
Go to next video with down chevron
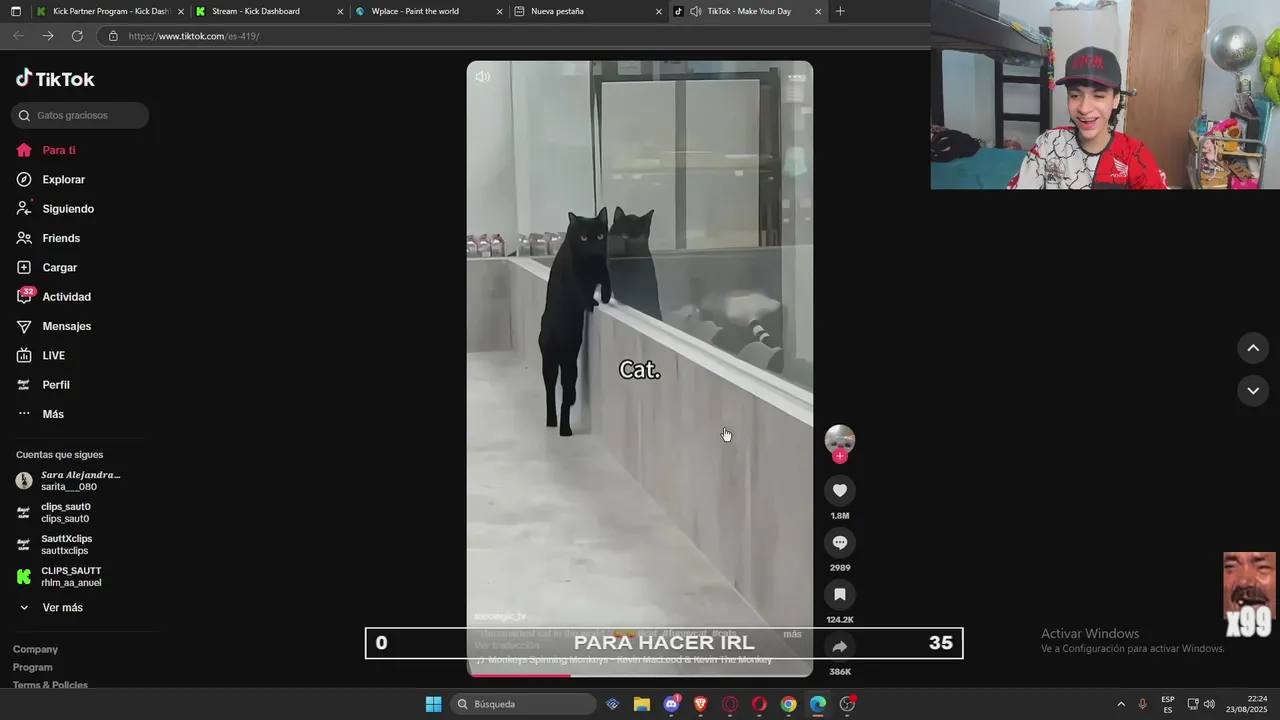1253,390
